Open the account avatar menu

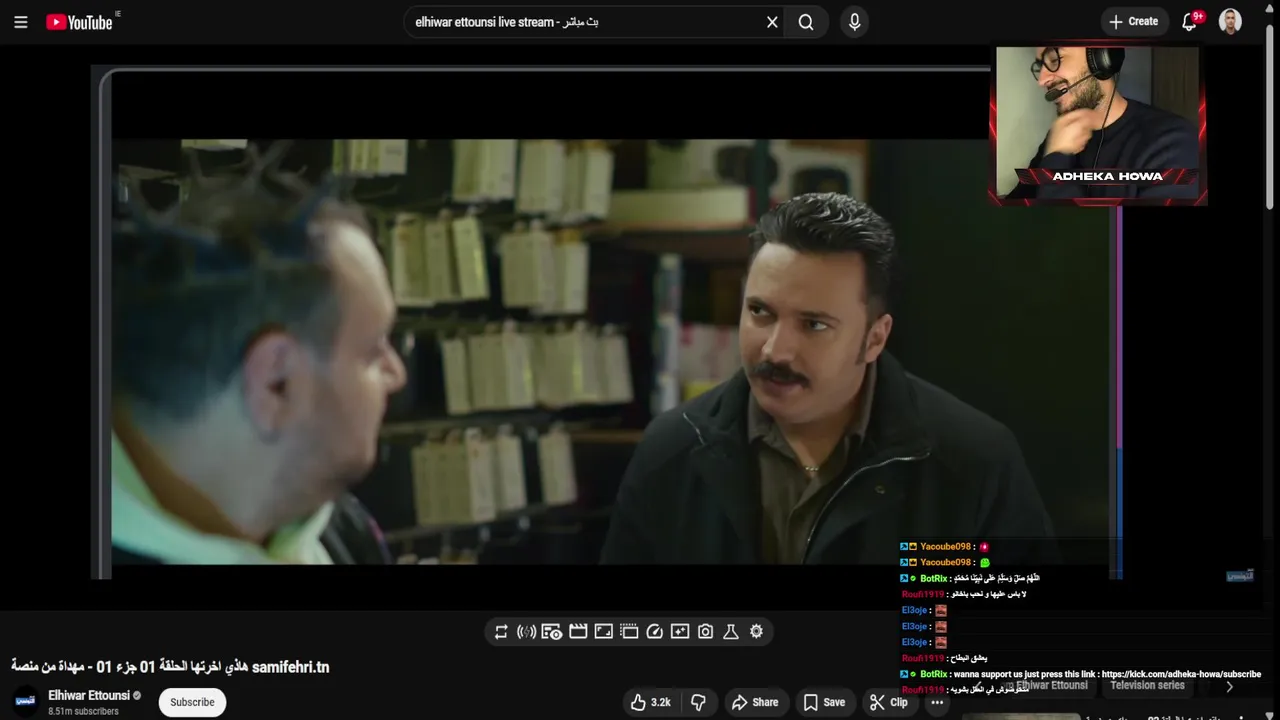(x=1230, y=22)
